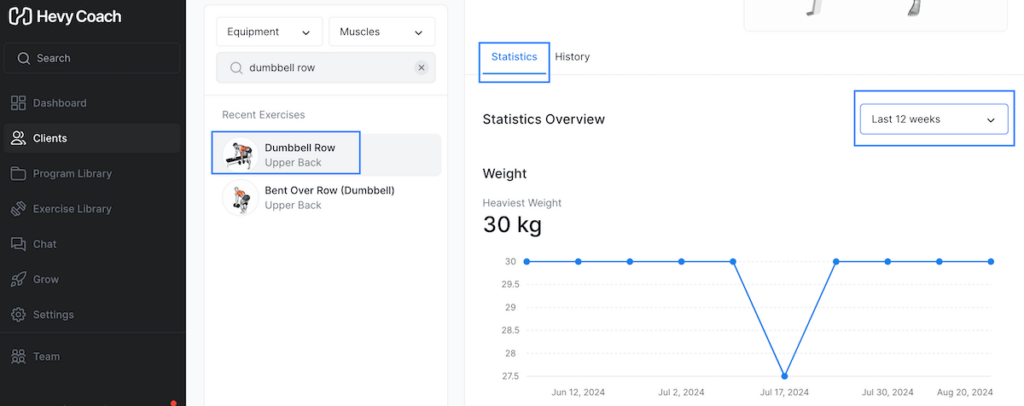Open Settings gear icon

pos(18,315)
